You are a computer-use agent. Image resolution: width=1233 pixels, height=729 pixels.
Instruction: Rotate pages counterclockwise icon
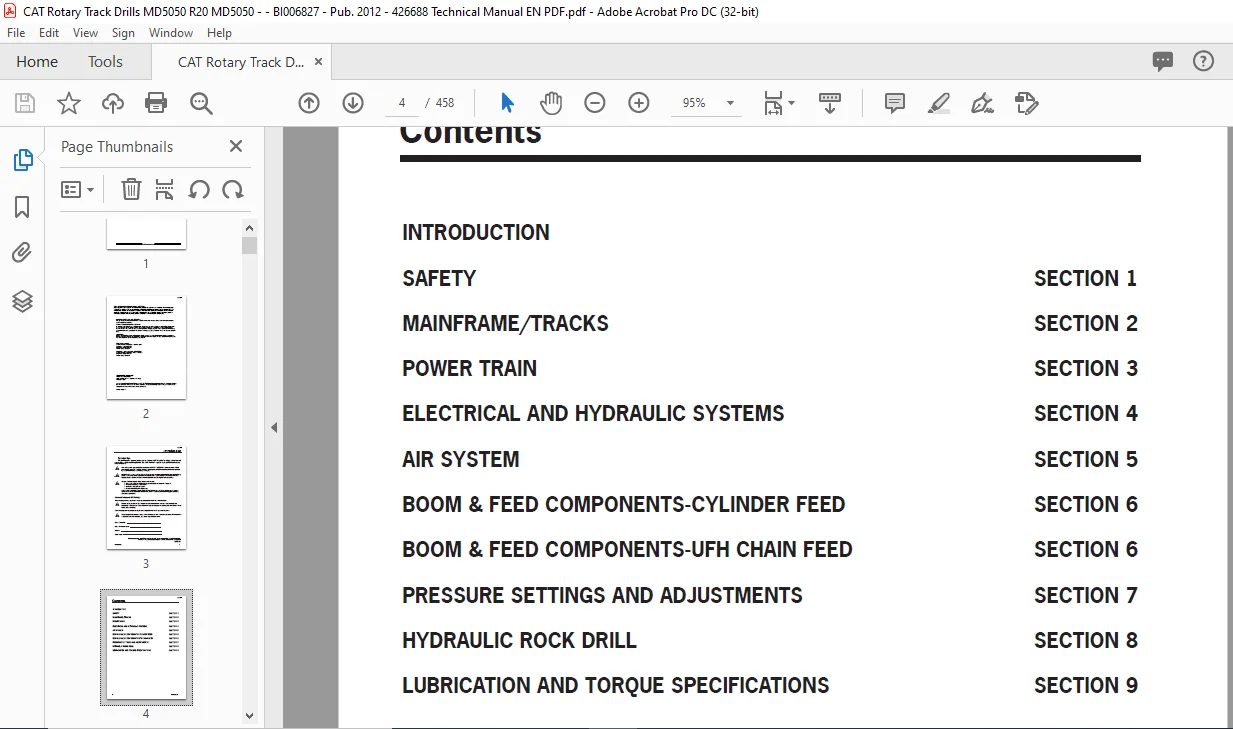coord(199,189)
